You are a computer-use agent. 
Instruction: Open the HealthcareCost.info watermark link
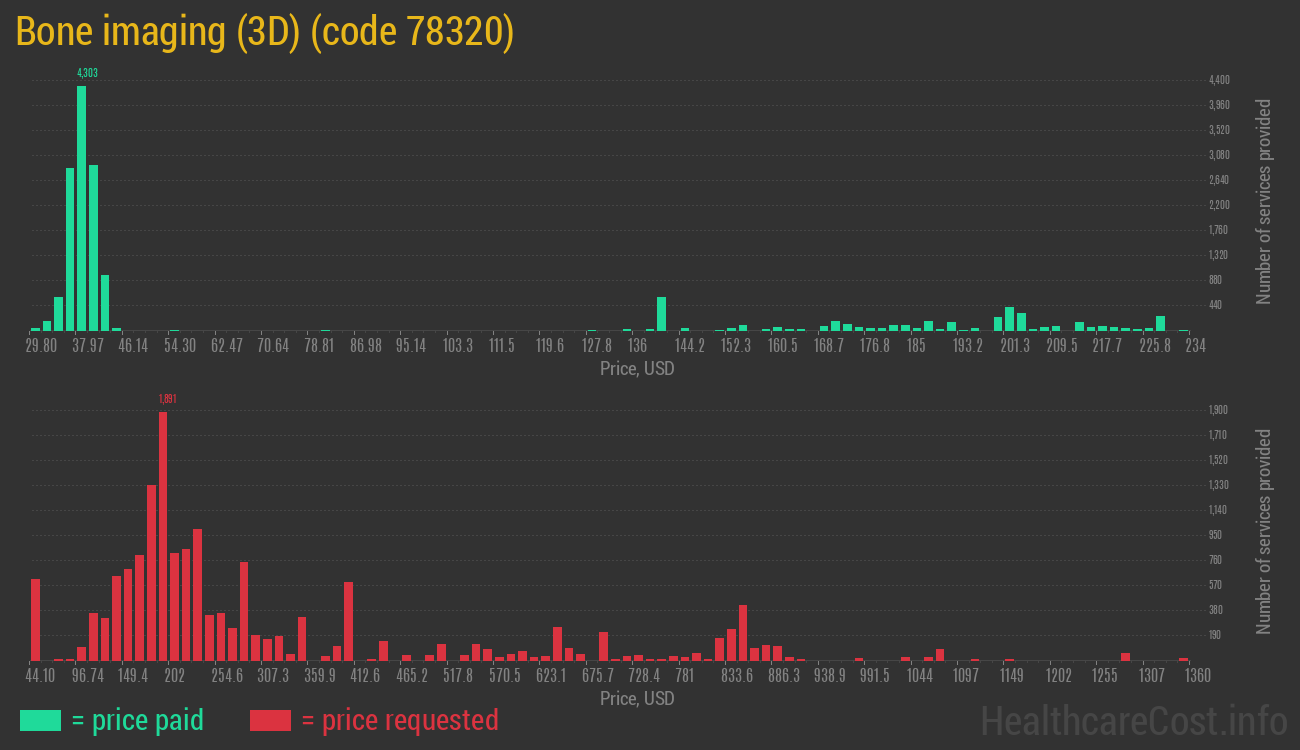[x=1133, y=720]
